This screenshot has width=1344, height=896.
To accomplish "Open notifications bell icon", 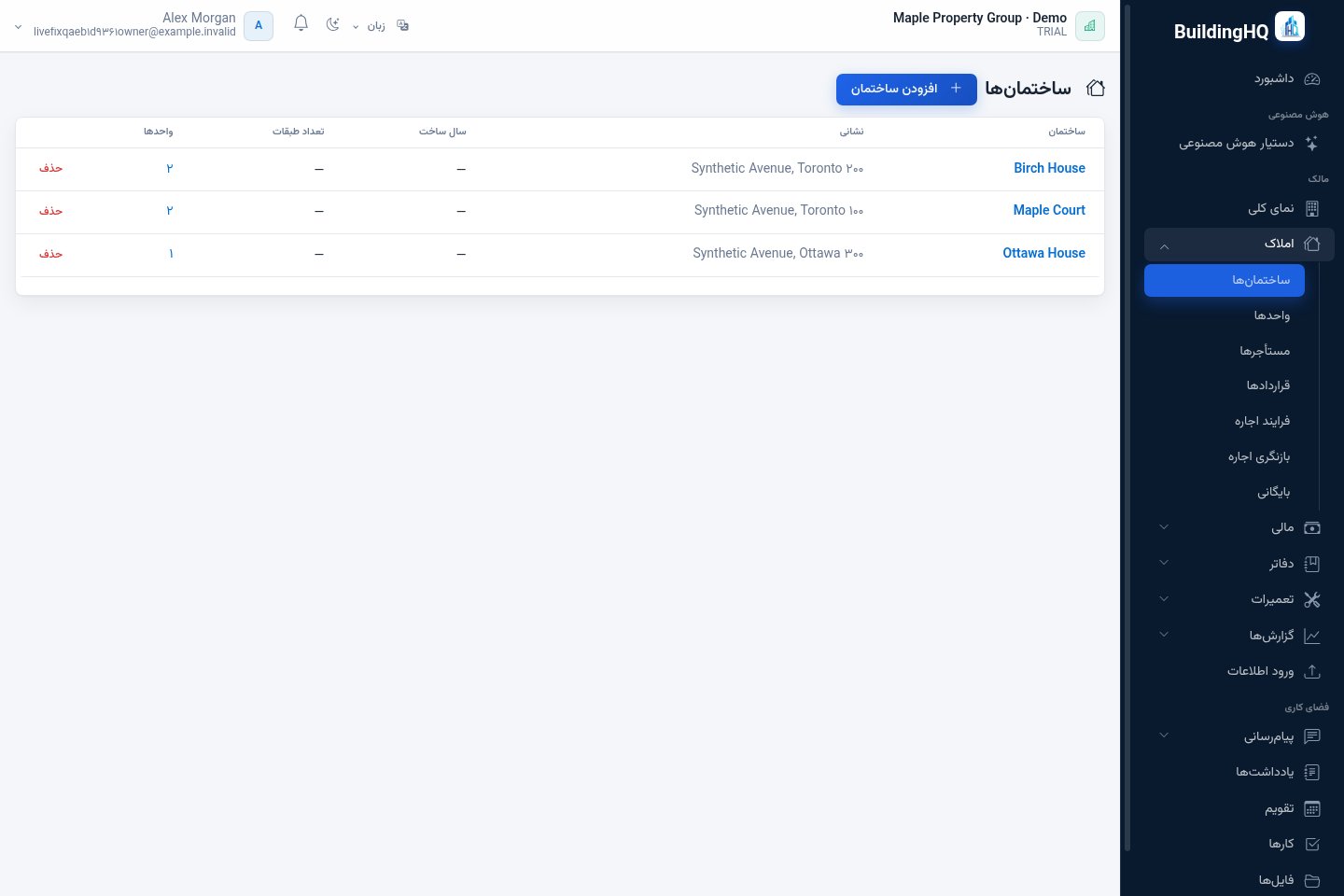I will 301,23.
